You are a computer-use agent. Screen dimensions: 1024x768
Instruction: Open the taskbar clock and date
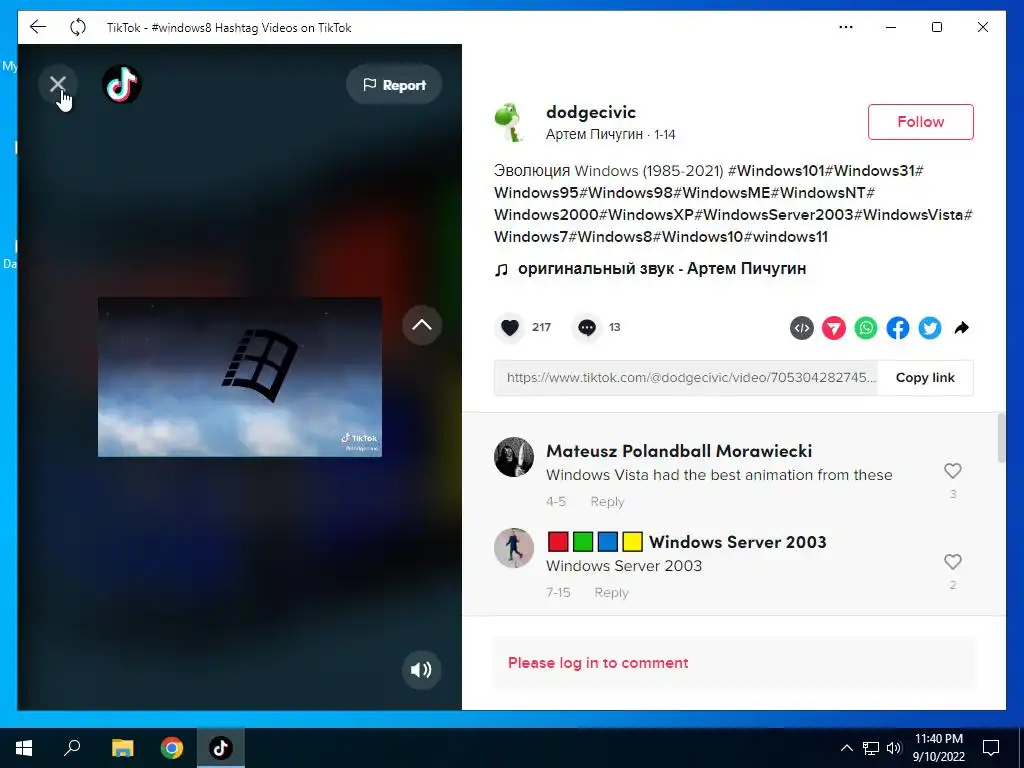tap(938, 748)
